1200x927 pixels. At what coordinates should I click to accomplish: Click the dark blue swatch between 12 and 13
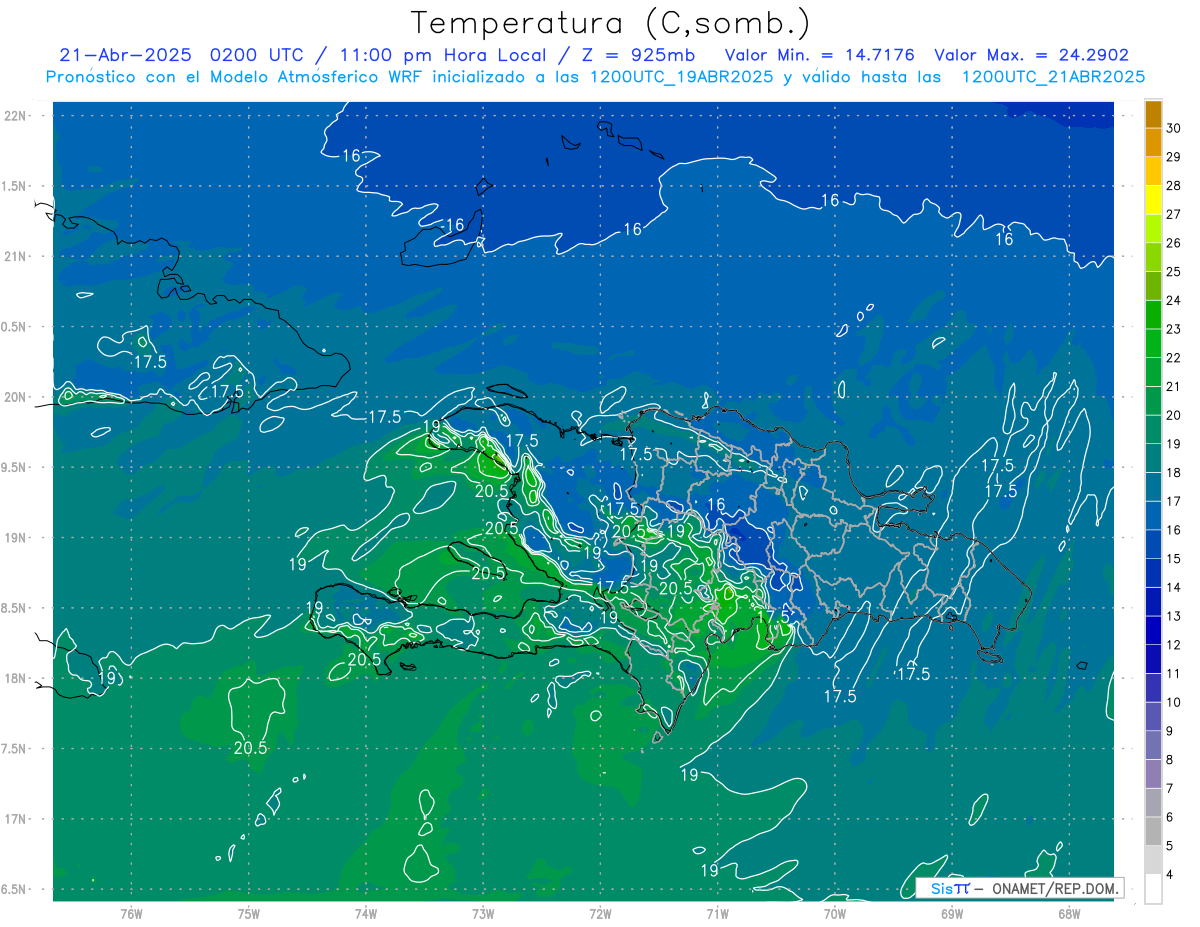(1153, 630)
